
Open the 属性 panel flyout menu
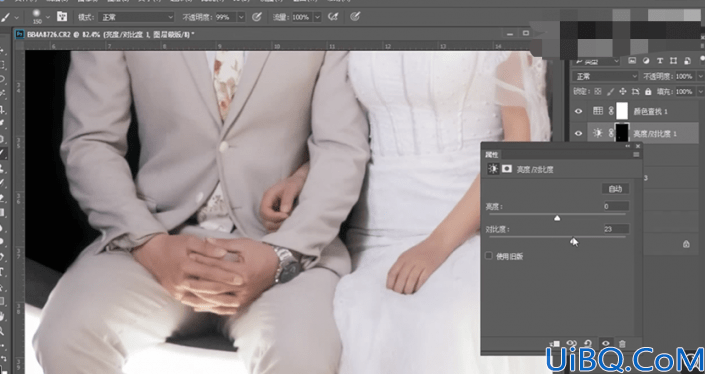[636, 154]
